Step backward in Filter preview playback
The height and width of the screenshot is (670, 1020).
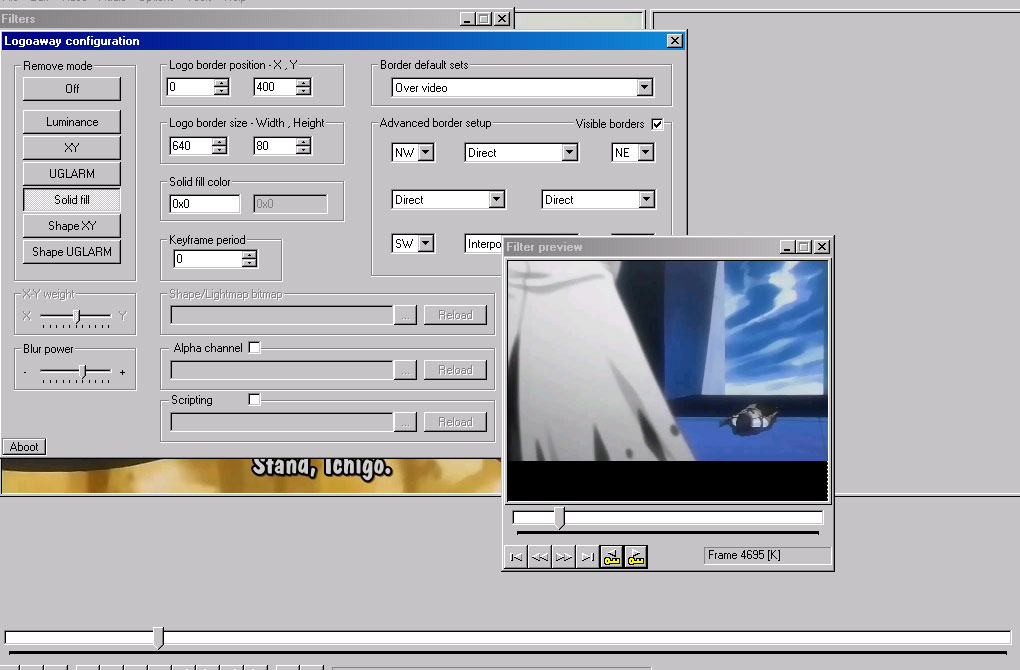click(x=540, y=557)
